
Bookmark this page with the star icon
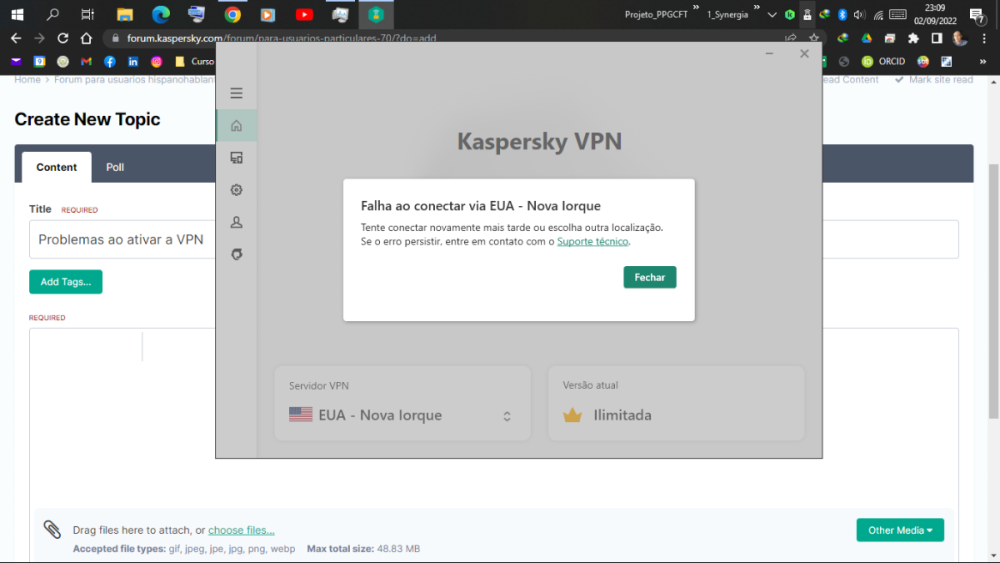pos(814,38)
